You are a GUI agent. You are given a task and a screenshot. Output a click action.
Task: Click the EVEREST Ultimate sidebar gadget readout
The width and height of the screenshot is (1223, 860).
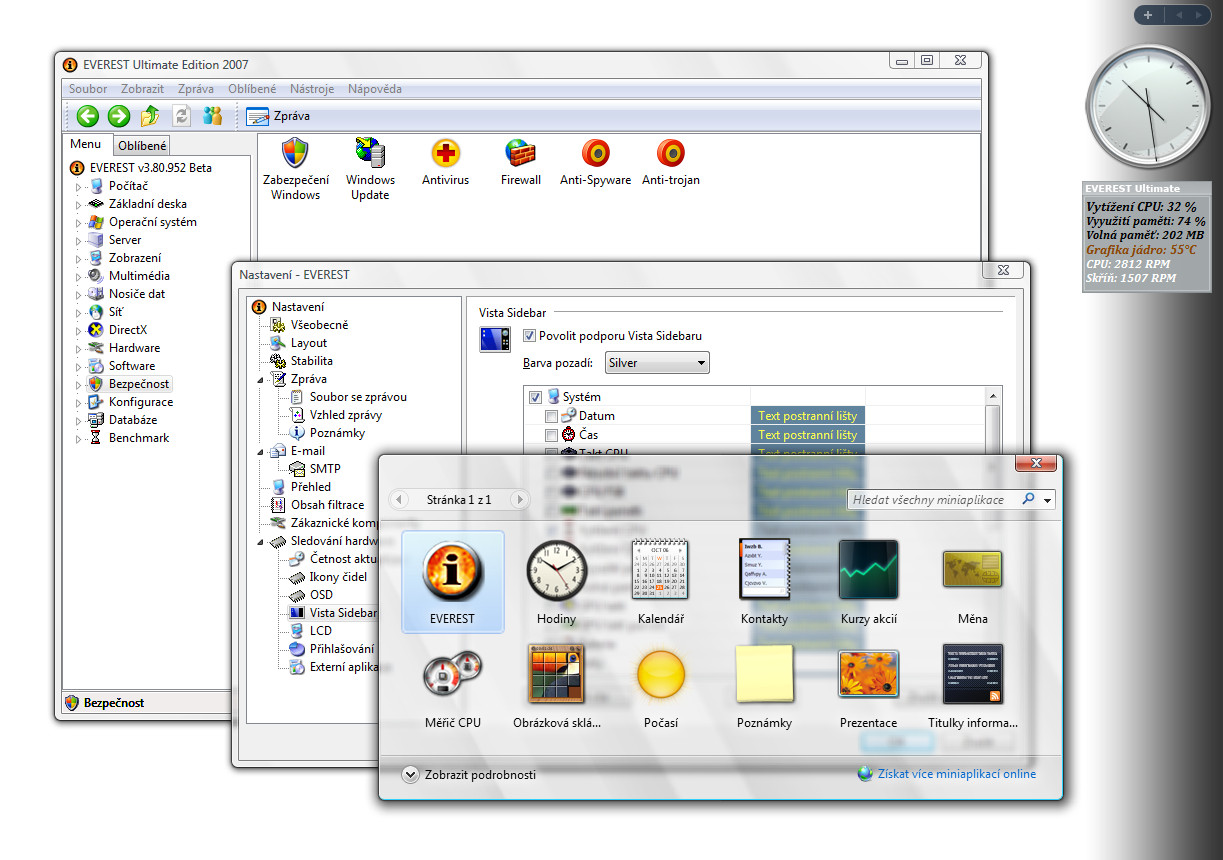coord(1147,237)
